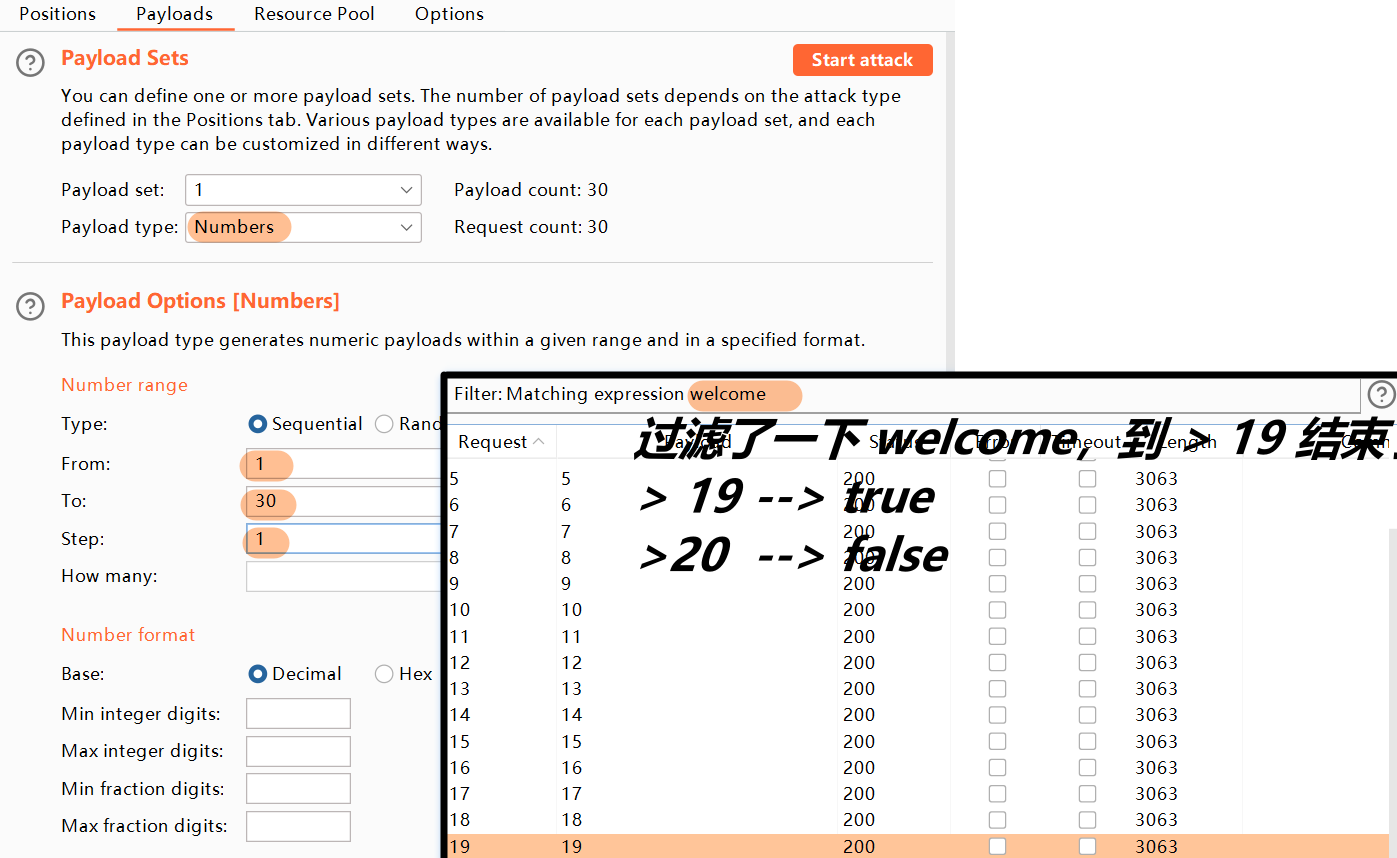Select the Decimal base option
This screenshot has height=858, width=1397.
click(x=258, y=674)
